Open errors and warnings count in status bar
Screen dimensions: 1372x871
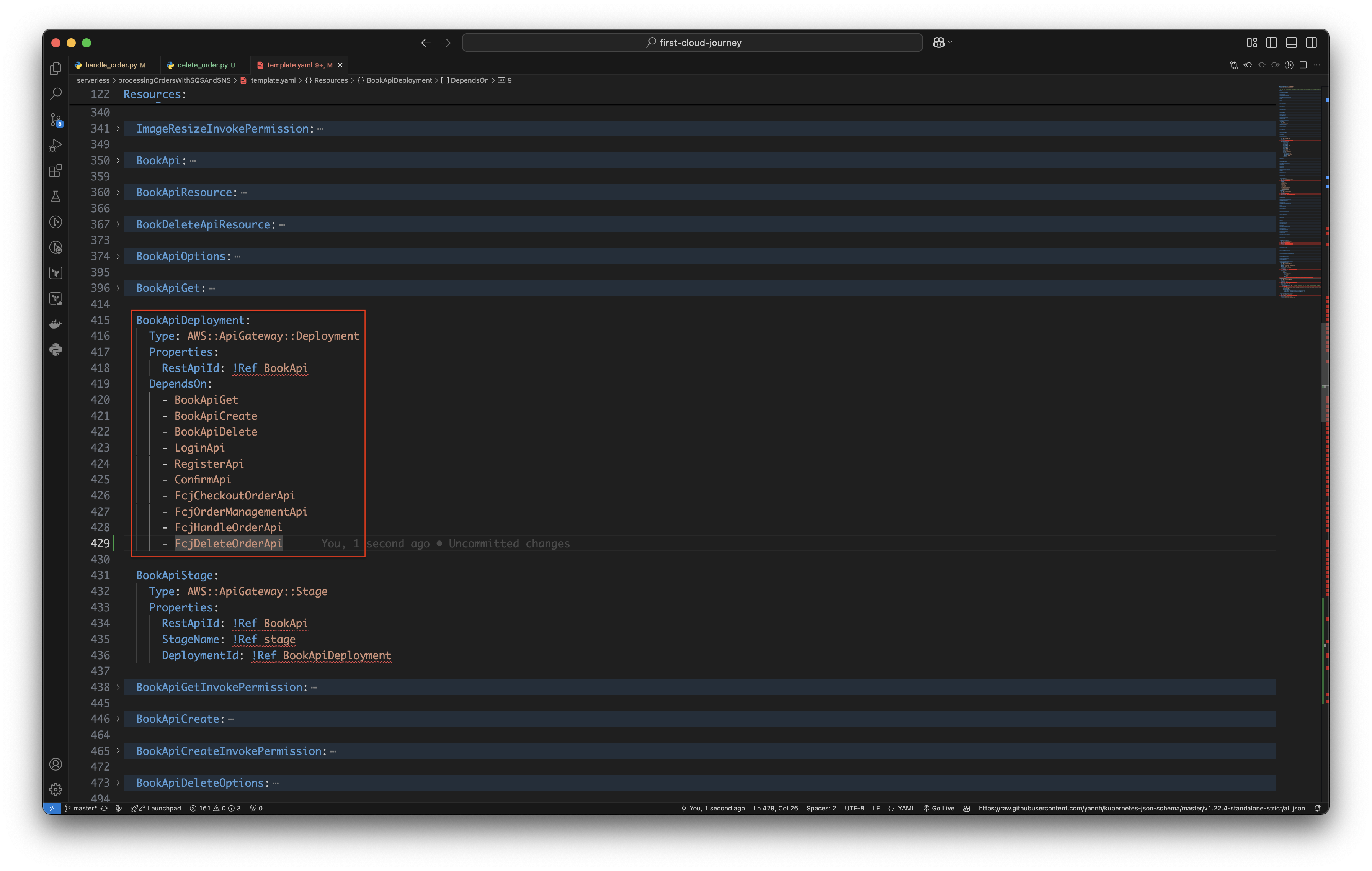[x=216, y=808]
